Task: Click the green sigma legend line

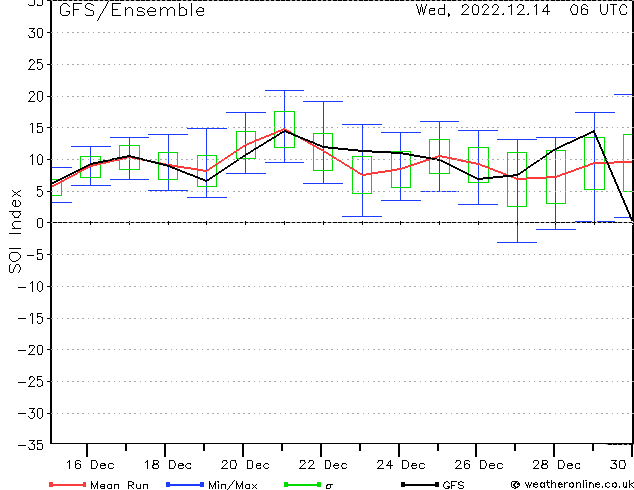Action: [303, 484]
